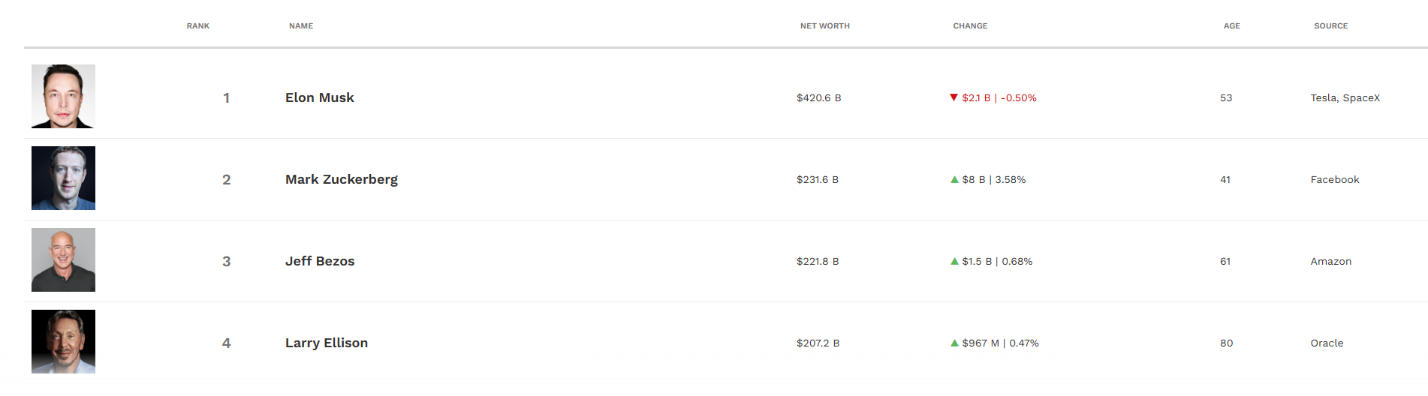
Task: Open the rank 3 profile photo
Action: 63,260
